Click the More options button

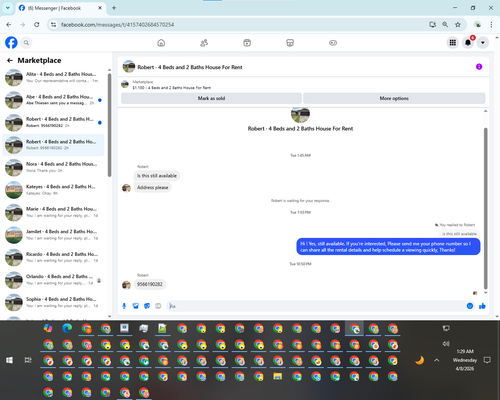point(394,98)
